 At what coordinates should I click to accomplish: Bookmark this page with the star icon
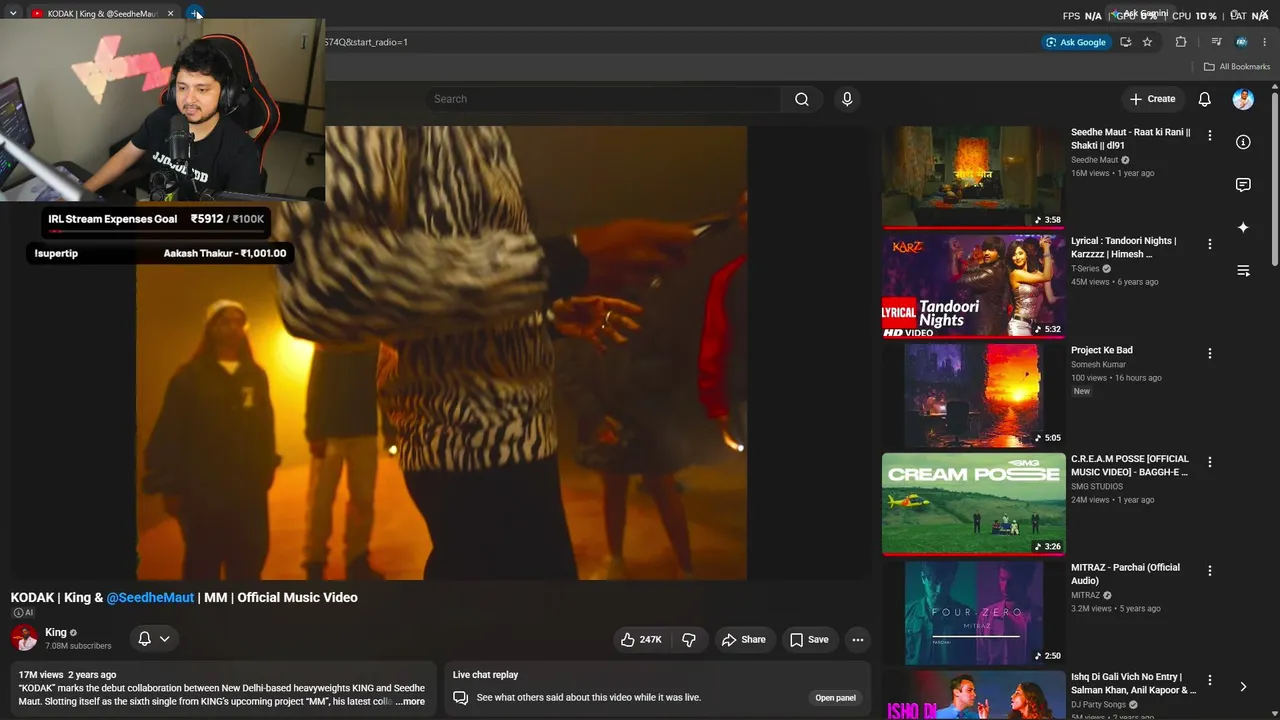[1147, 42]
